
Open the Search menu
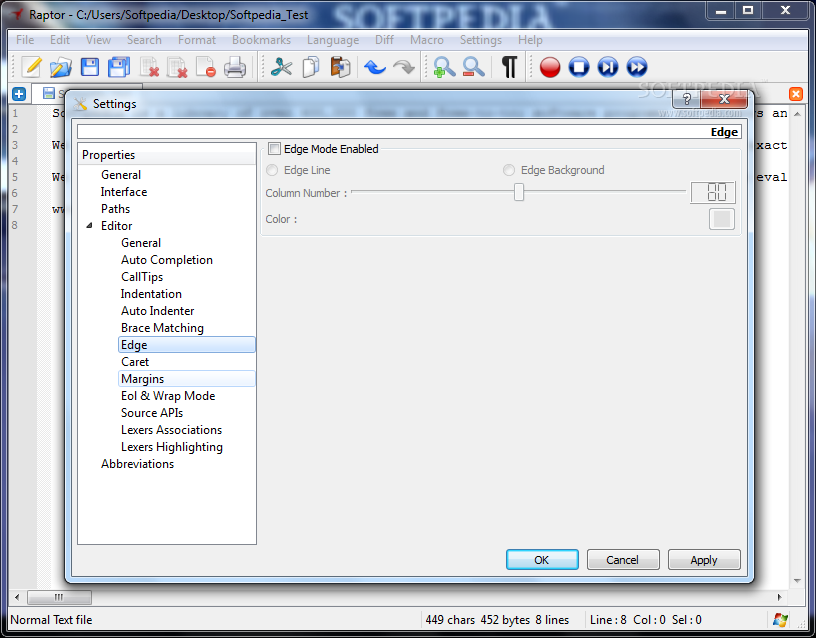coord(144,40)
